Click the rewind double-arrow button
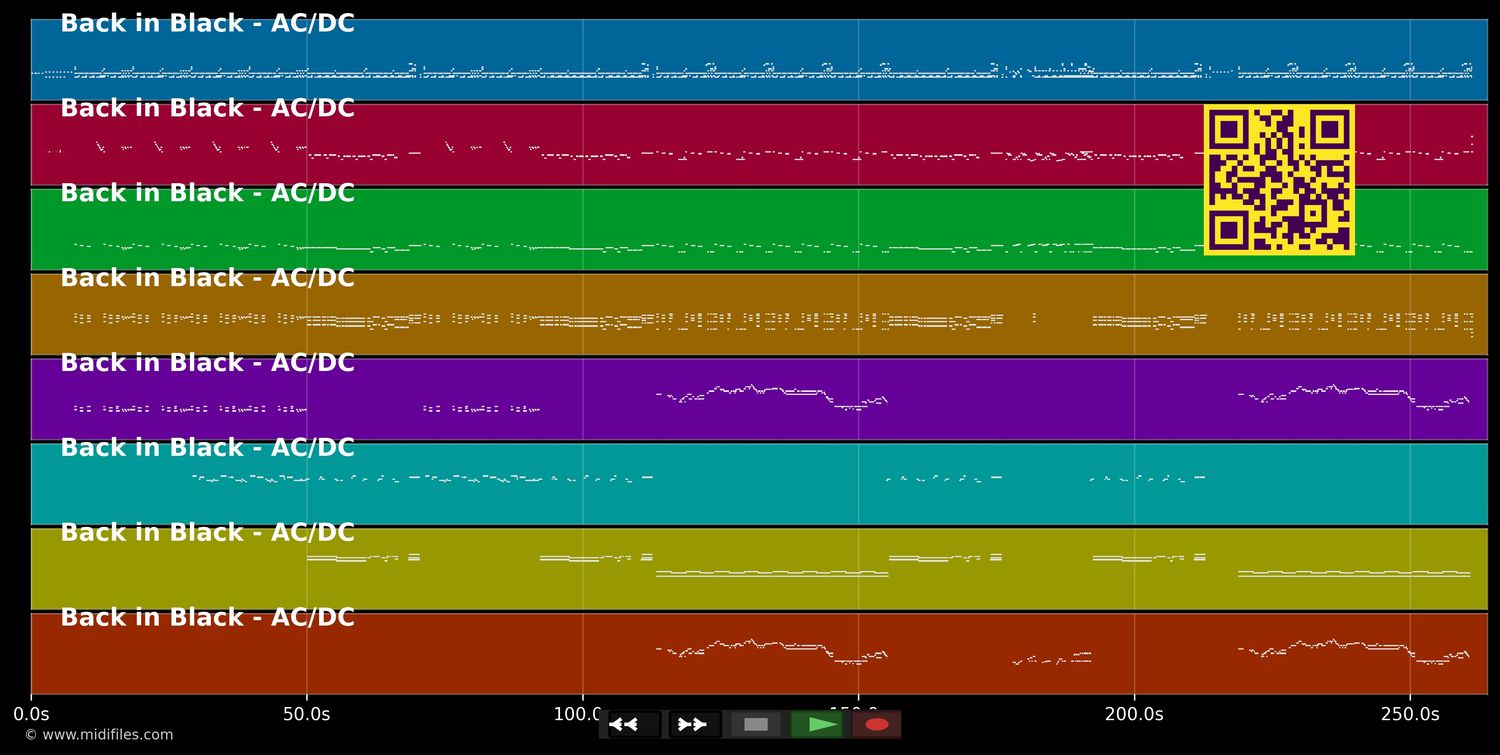This screenshot has width=1500, height=755. tap(634, 724)
